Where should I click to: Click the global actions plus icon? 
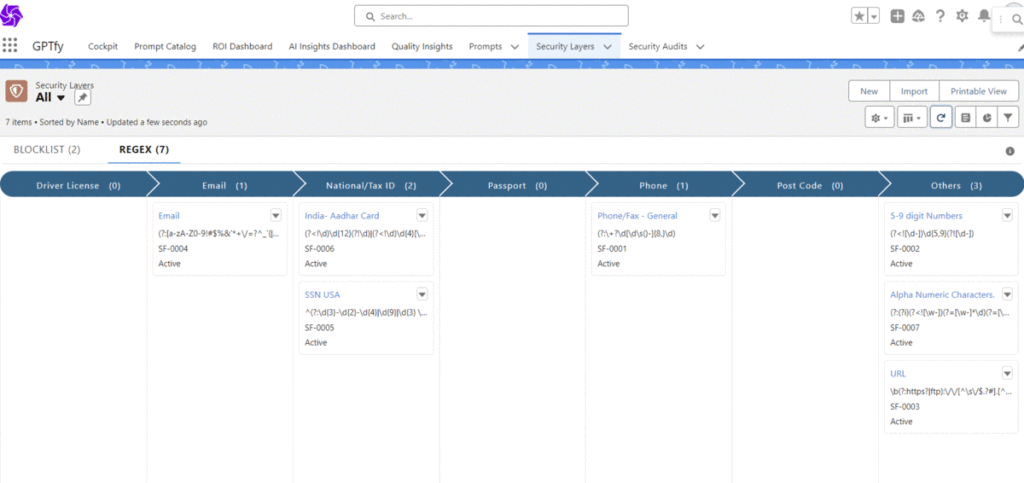[897, 16]
